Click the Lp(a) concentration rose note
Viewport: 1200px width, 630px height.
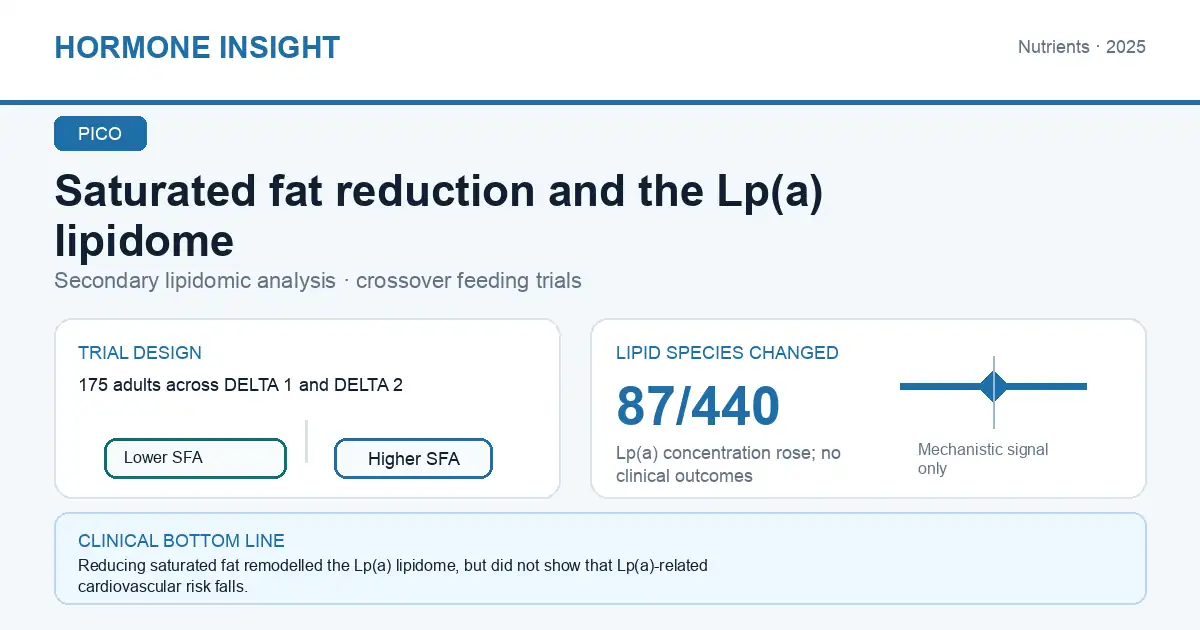(728, 464)
